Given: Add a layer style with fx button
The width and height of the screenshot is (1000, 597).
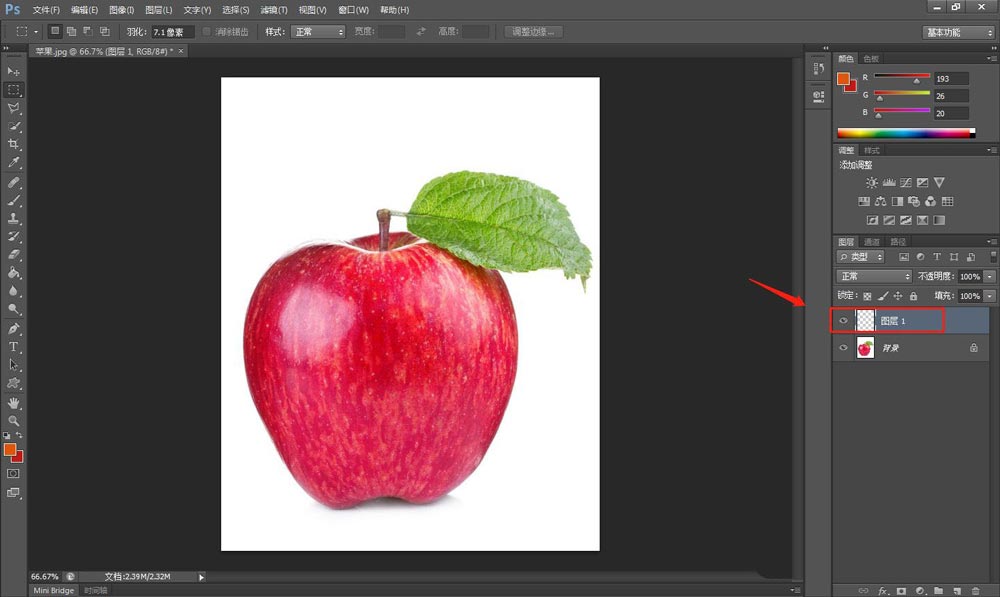Looking at the screenshot, I should tap(883, 591).
